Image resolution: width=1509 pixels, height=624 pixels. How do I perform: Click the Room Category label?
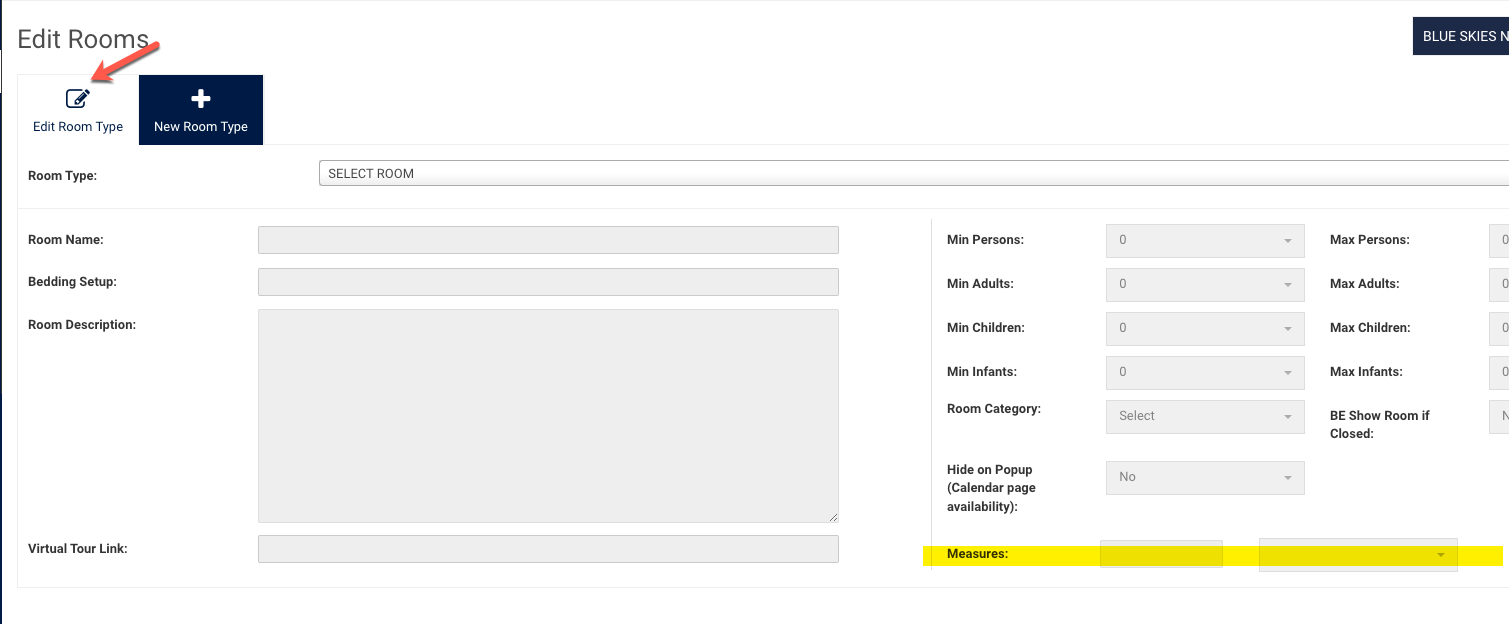pyautogui.click(x=994, y=409)
